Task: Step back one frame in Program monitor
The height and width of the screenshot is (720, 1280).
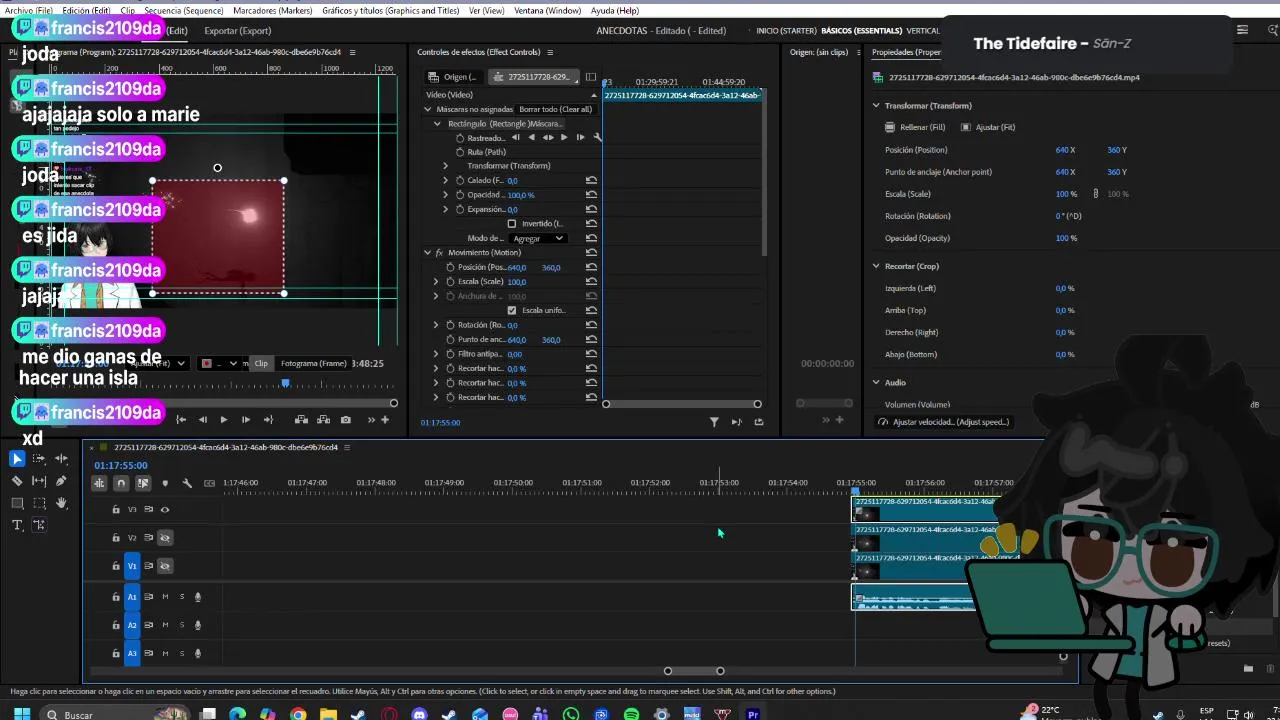Action: 203,420
